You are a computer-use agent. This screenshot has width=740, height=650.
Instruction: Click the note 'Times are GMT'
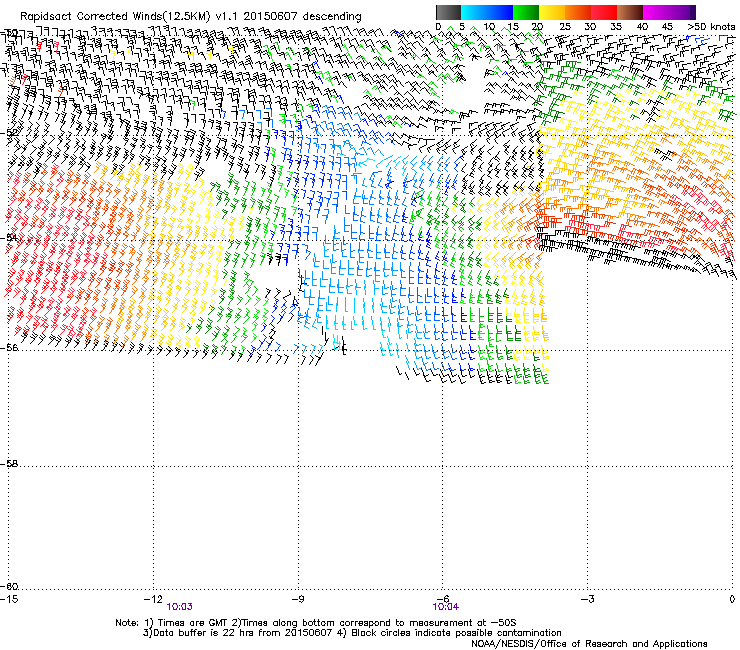click(191, 622)
